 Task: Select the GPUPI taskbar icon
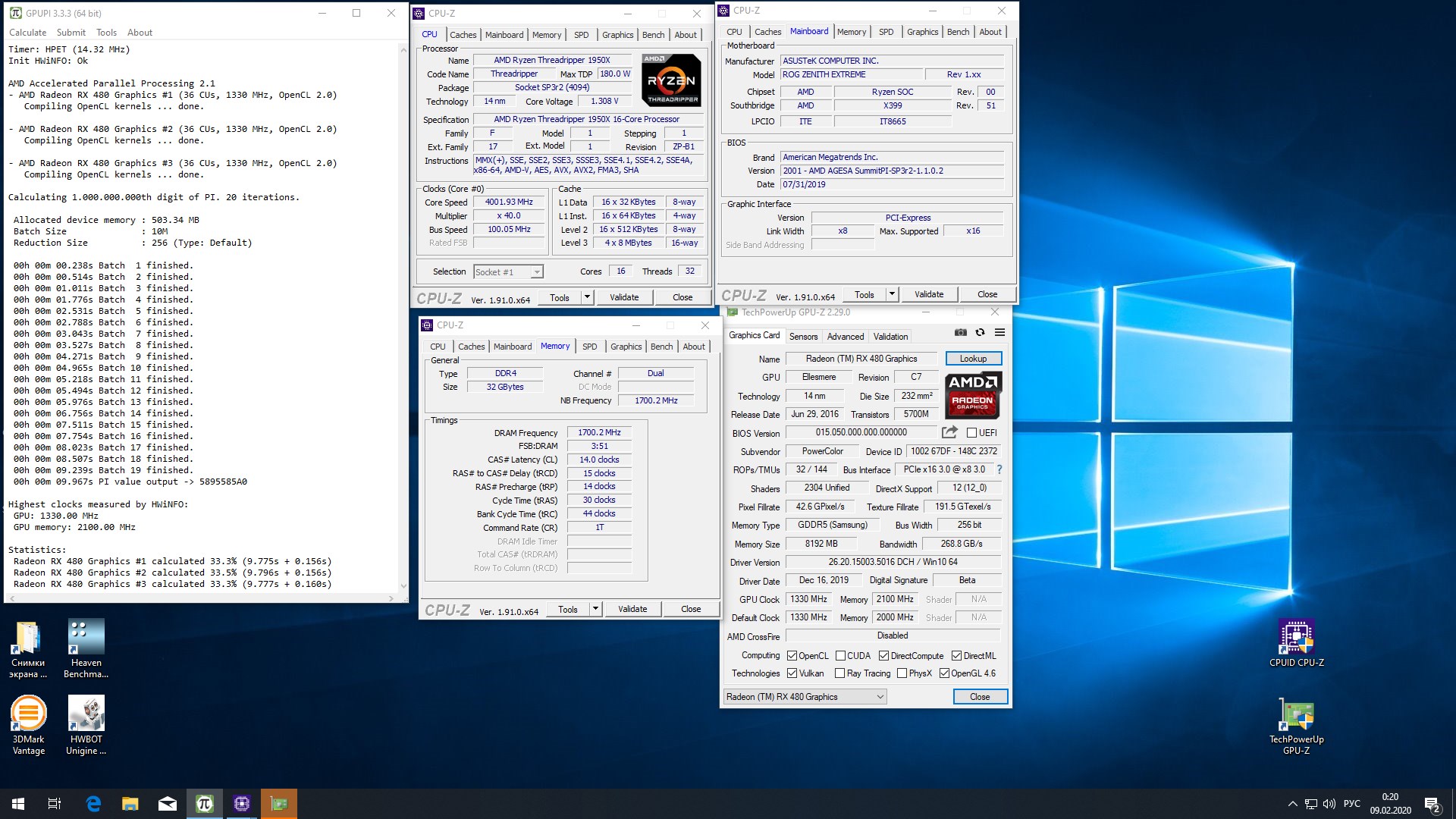click(205, 804)
